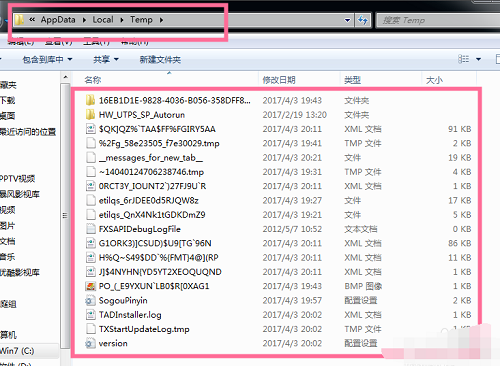500x366 pixels.
Task: Expand the arrow after AppData in breadcrumb
Action: point(84,20)
